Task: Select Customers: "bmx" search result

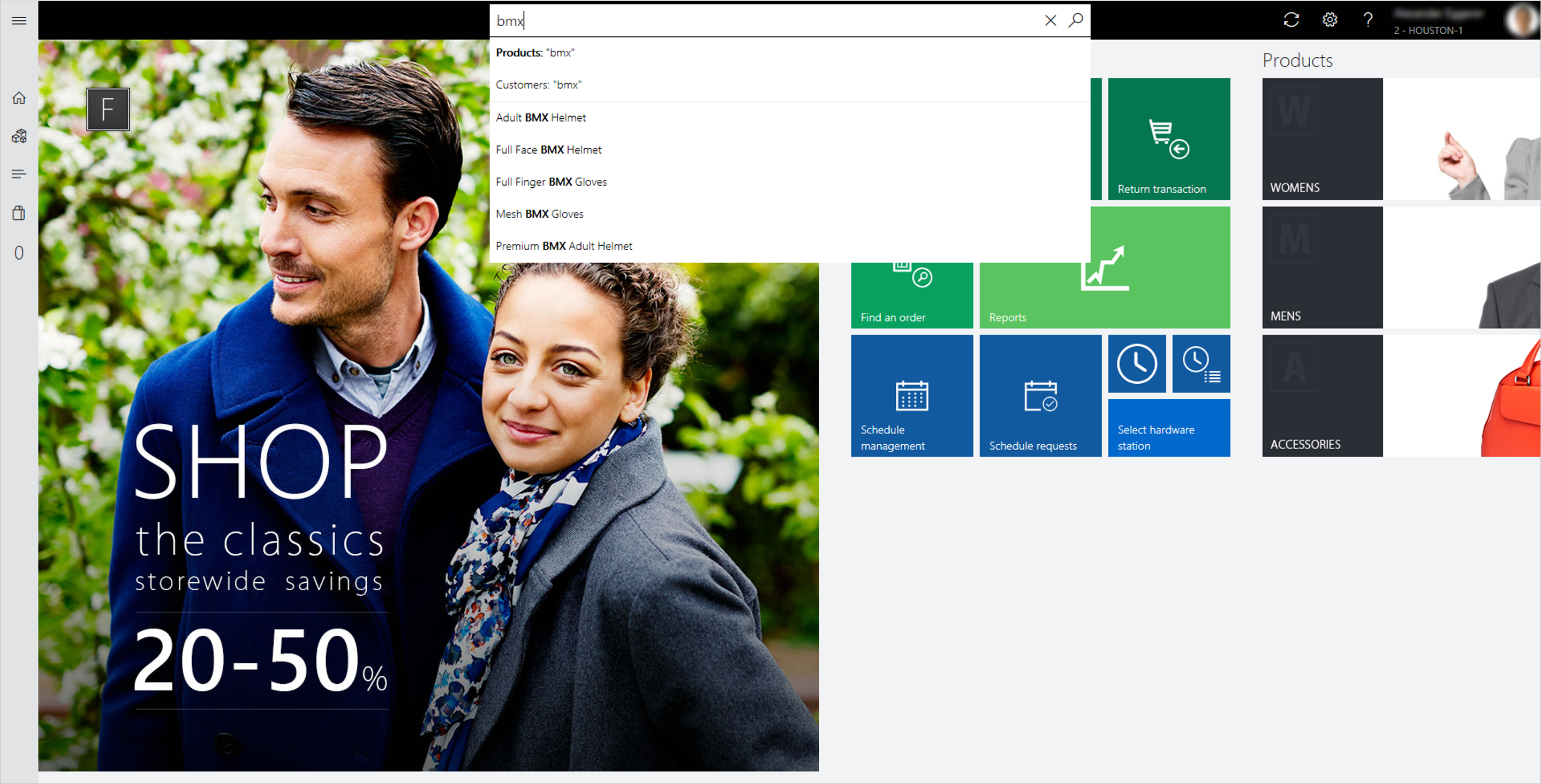Action: pos(539,84)
